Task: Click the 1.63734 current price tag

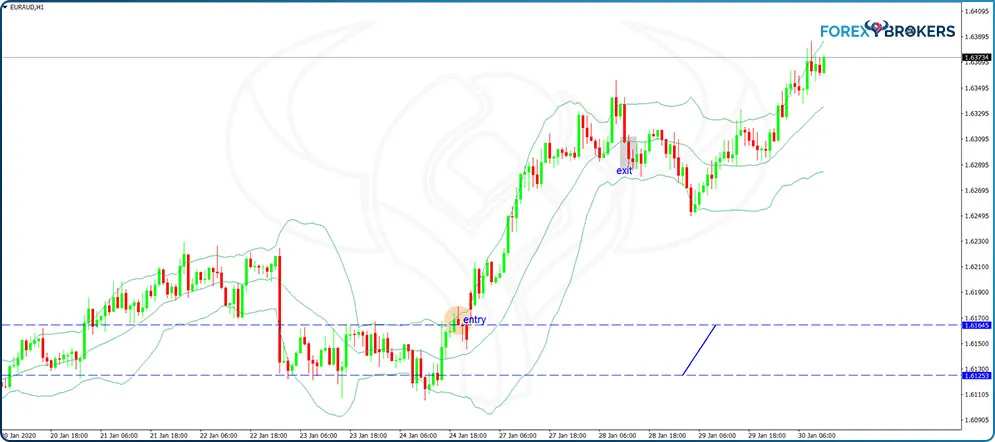Action: tap(975, 58)
